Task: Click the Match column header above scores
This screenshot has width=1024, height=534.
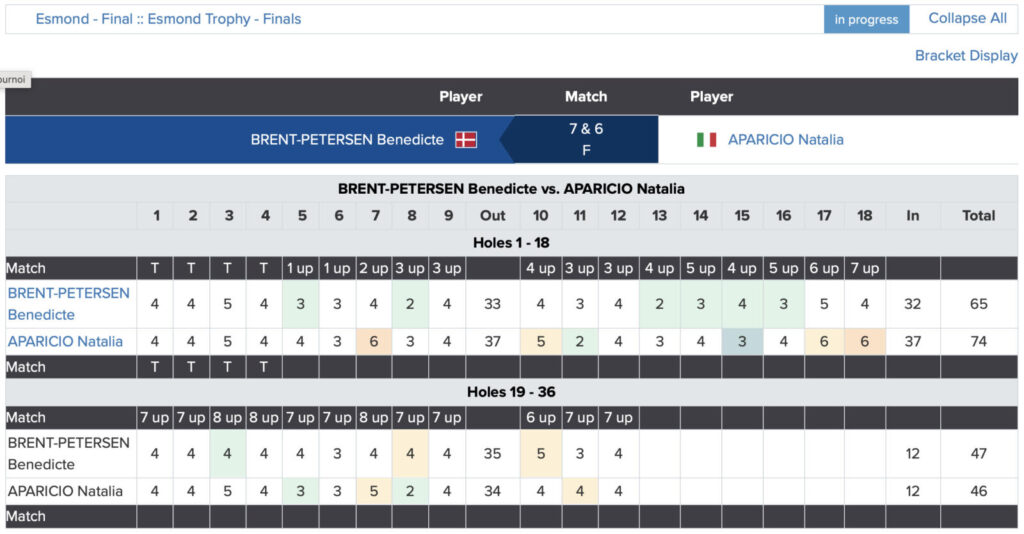Action: 586,97
